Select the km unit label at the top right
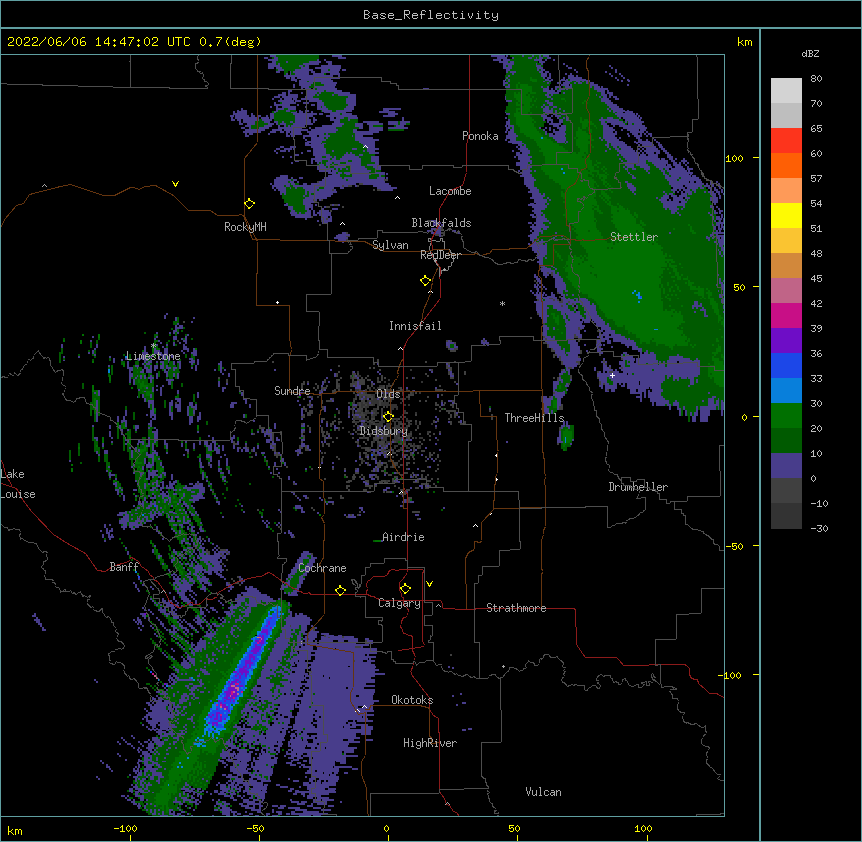This screenshot has height=842, width=862. point(744,42)
